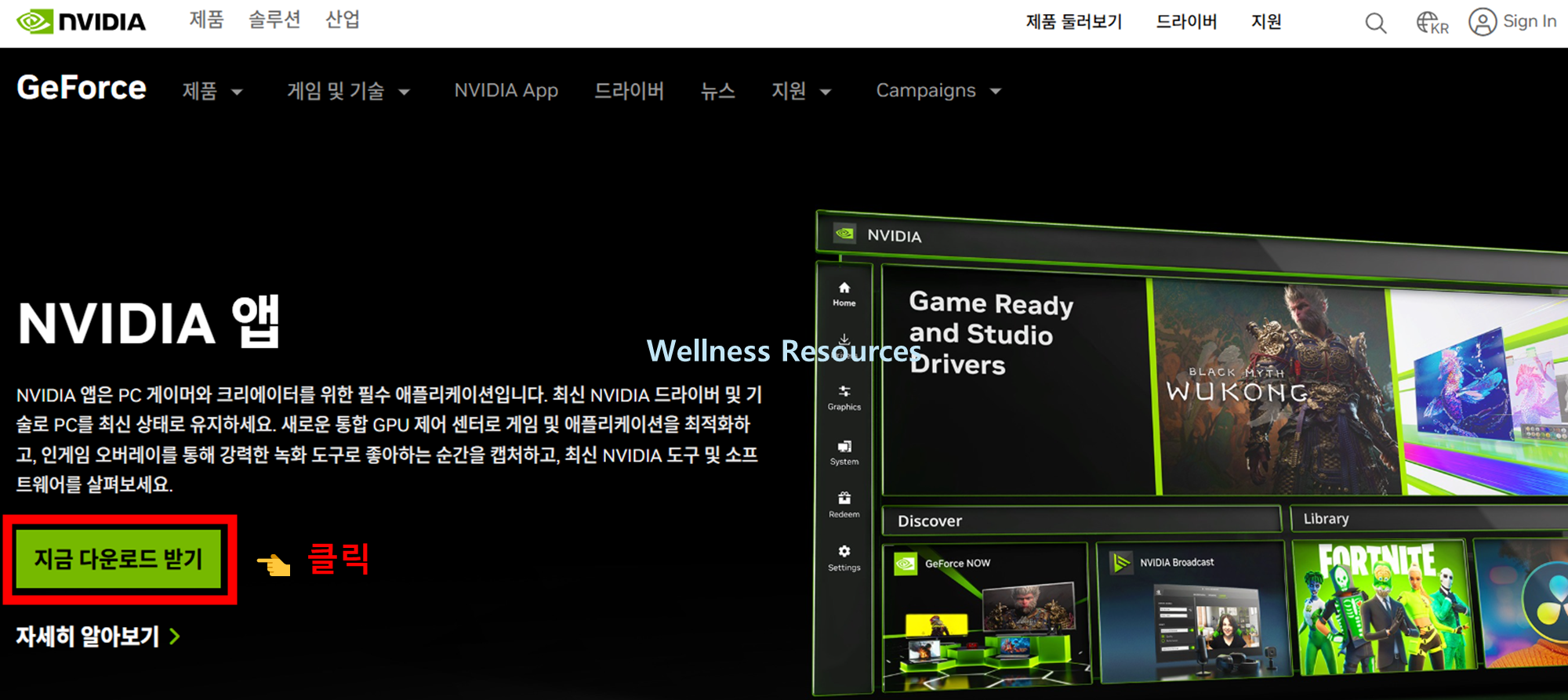Click Game Ready and Studio Drivers heading
This screenshot has height=700, width=1568.
[x=991, y=333]
